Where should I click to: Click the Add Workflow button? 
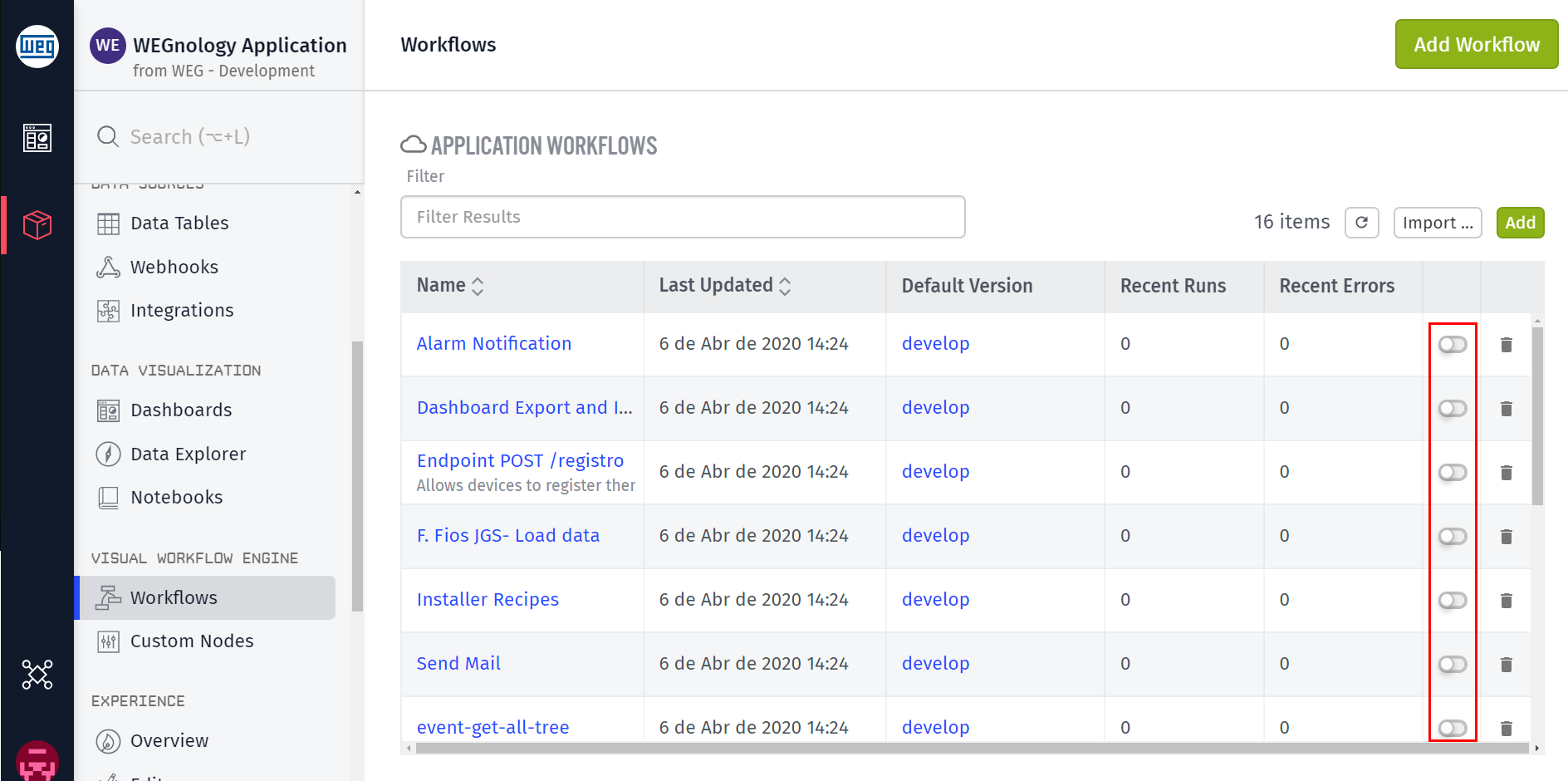[x=1477, y=44]
